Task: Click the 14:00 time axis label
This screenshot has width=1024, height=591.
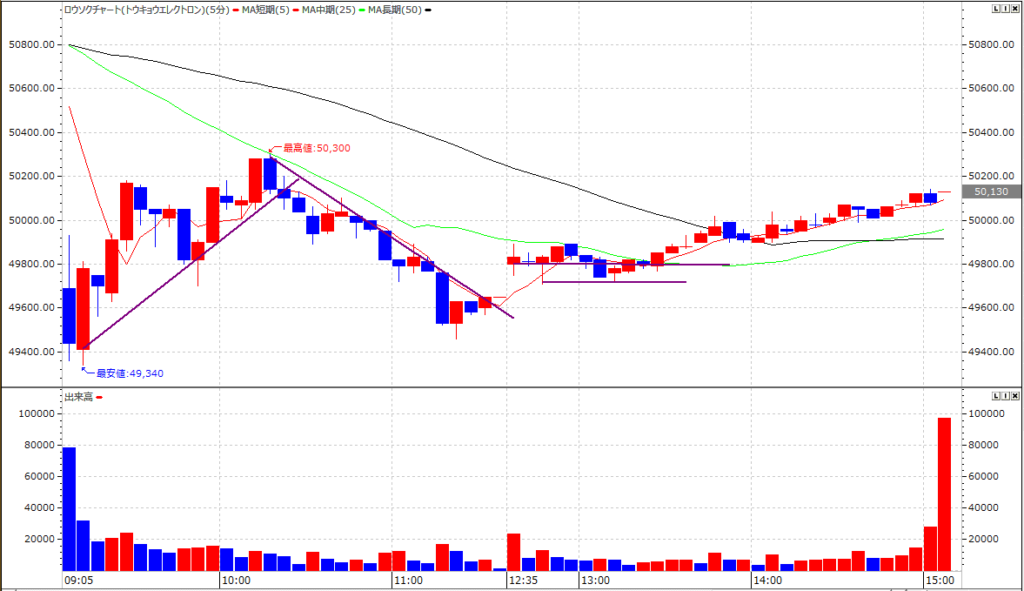Action: [767, 580]
